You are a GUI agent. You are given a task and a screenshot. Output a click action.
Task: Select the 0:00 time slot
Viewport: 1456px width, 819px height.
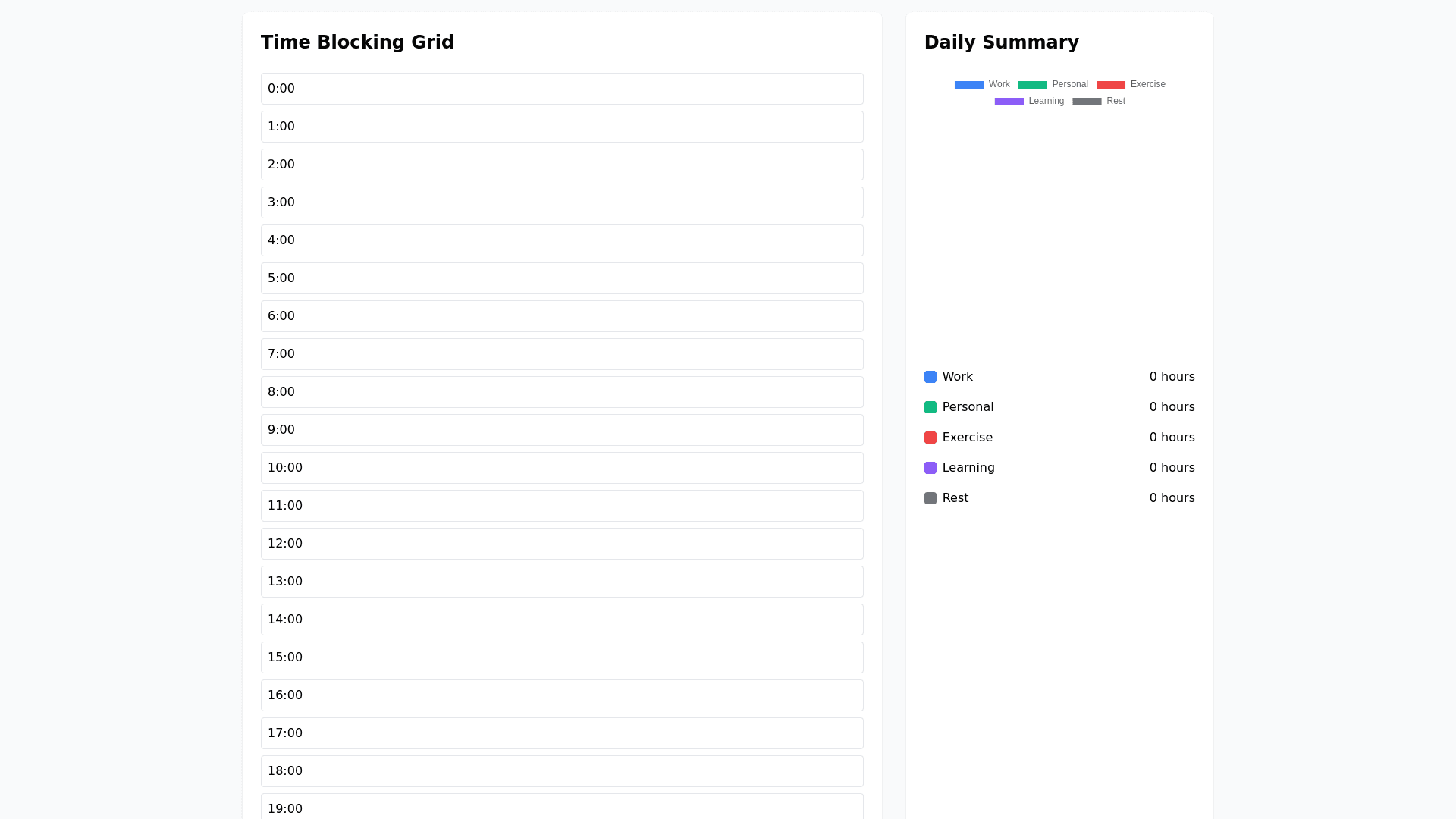(562, 89)
